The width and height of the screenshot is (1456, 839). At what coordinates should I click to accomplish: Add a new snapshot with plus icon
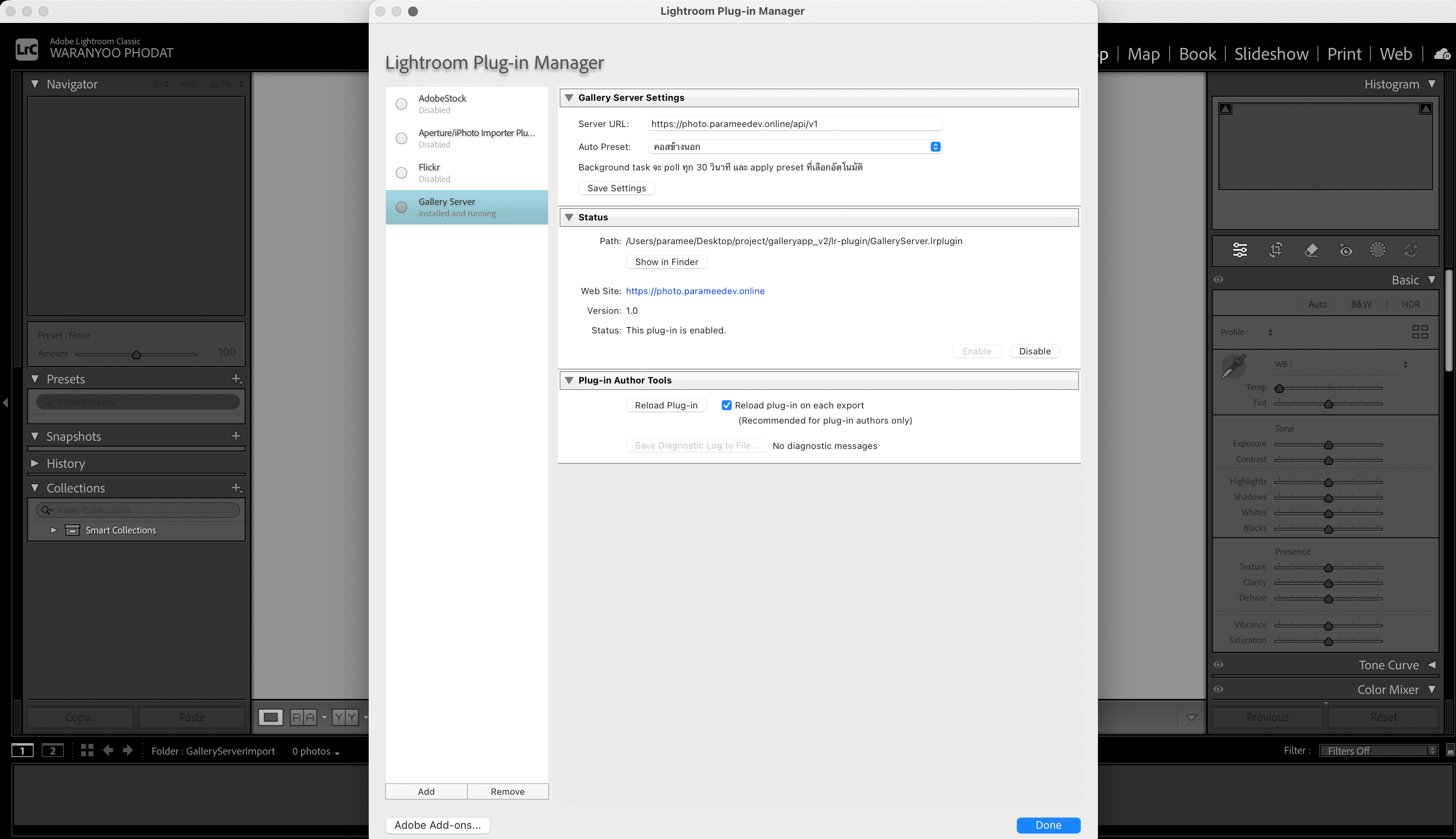[x=236, y=435]
